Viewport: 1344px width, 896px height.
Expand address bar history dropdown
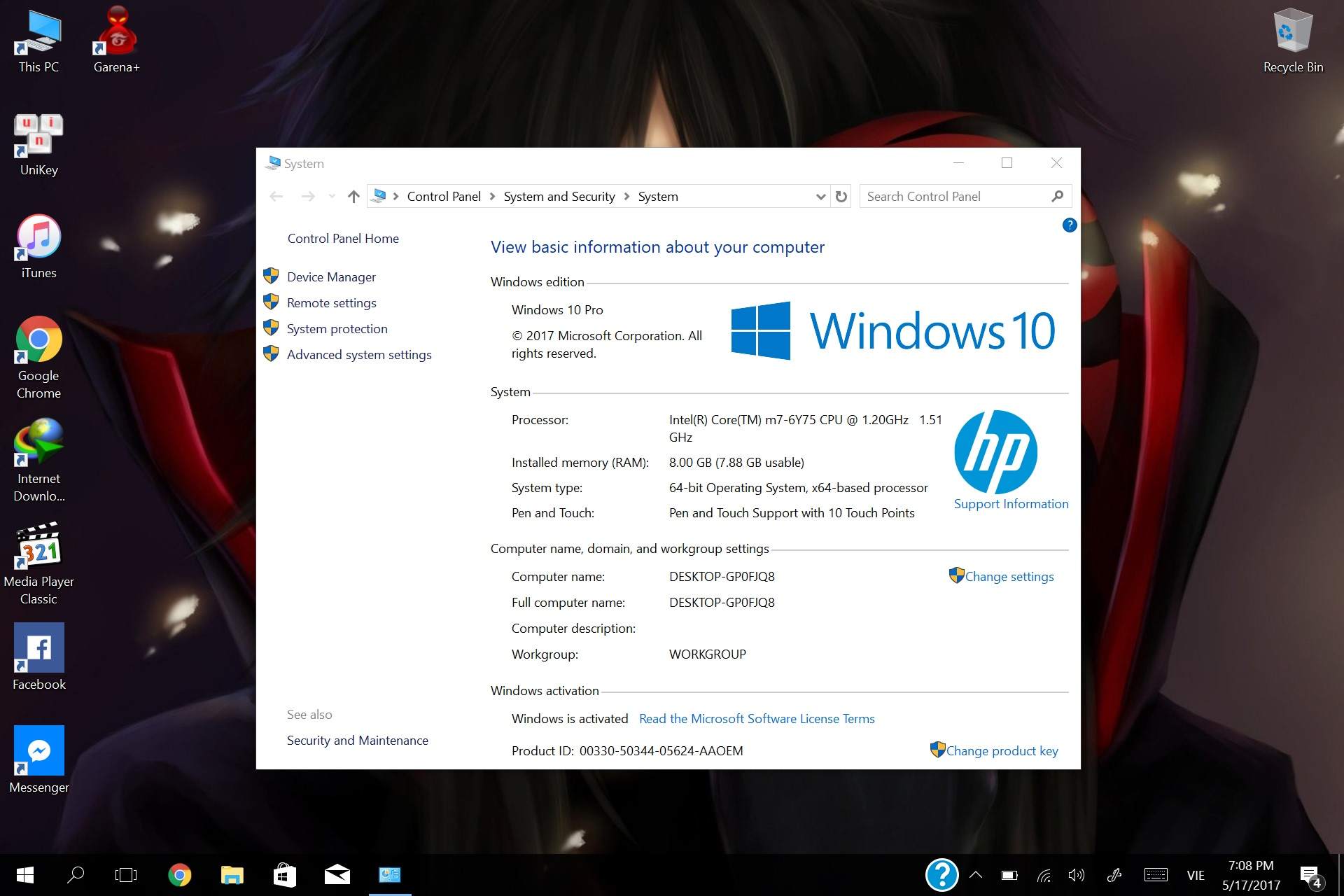tap(821, 197)
